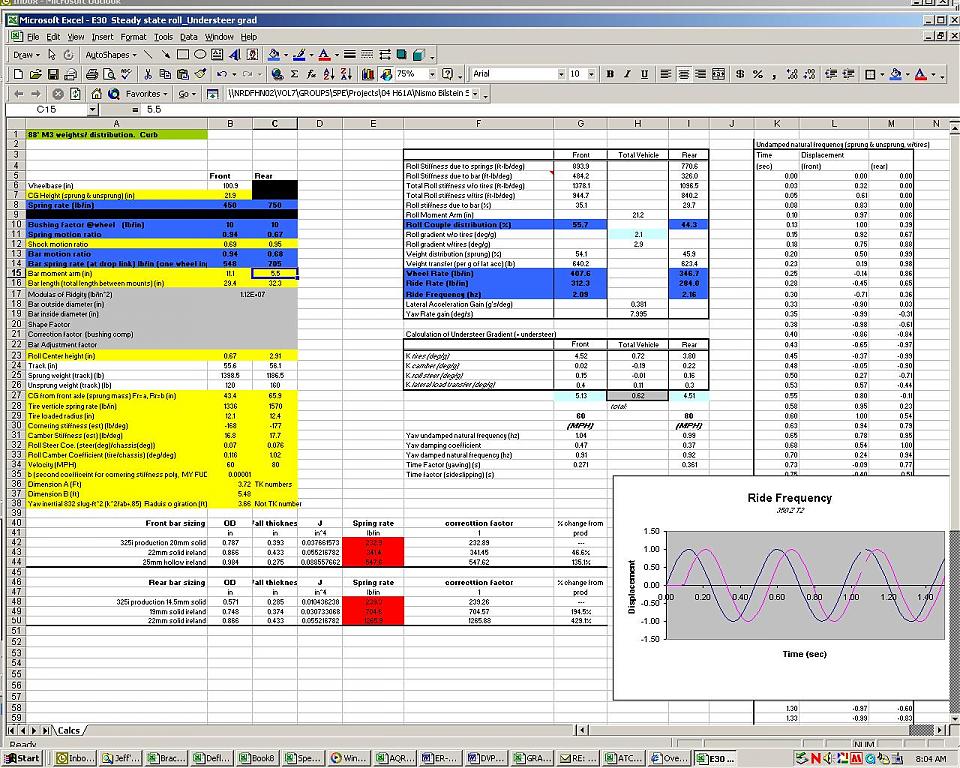Click the Merge and Center icon
Viewport: 960px width, 768px height.
coord(719,74)
